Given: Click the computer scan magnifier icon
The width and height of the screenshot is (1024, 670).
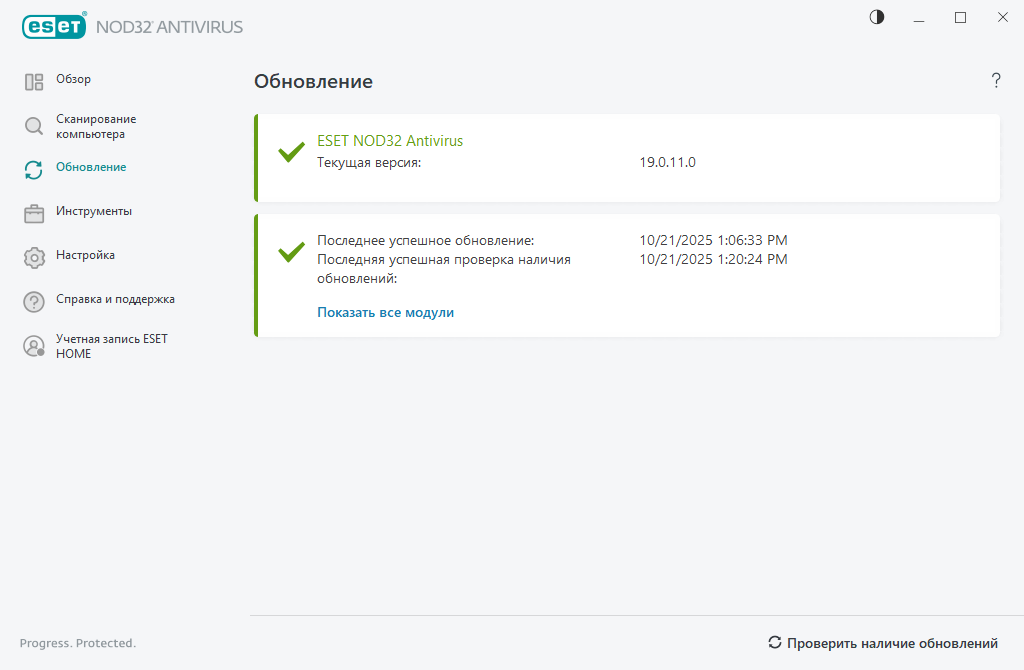Looking at the screenshot, I should point(34,126).
